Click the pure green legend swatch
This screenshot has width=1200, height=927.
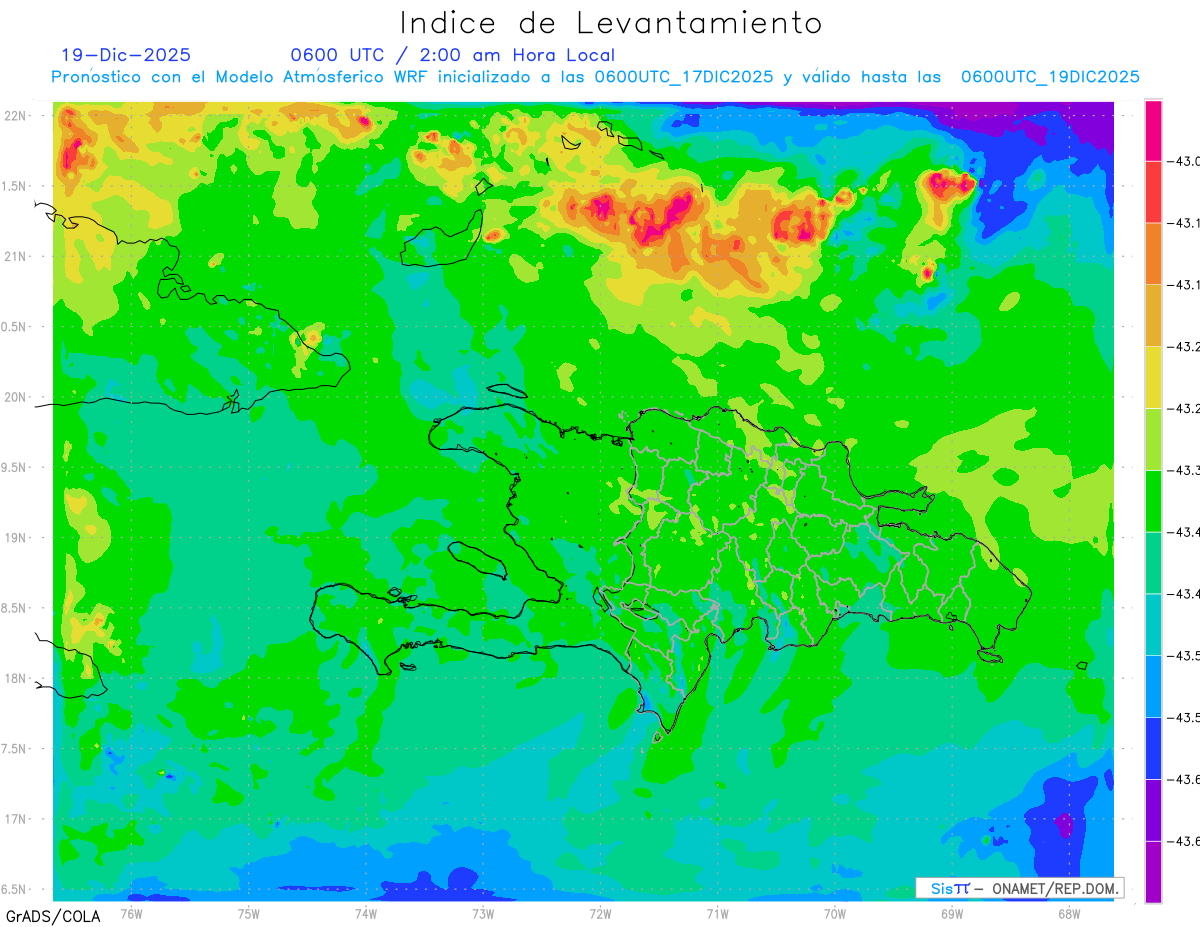(1153, 501)
